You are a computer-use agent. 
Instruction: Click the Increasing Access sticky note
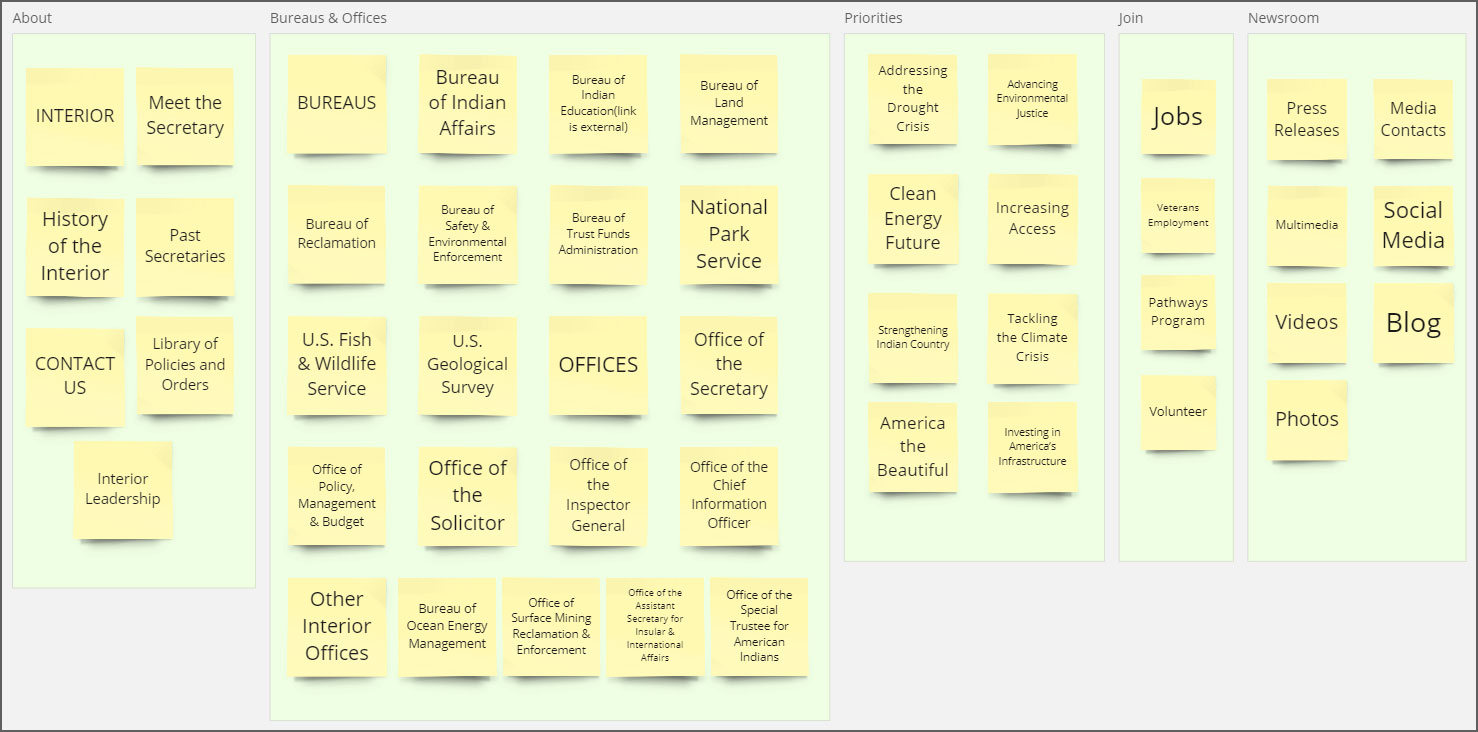click(1033, 219)
